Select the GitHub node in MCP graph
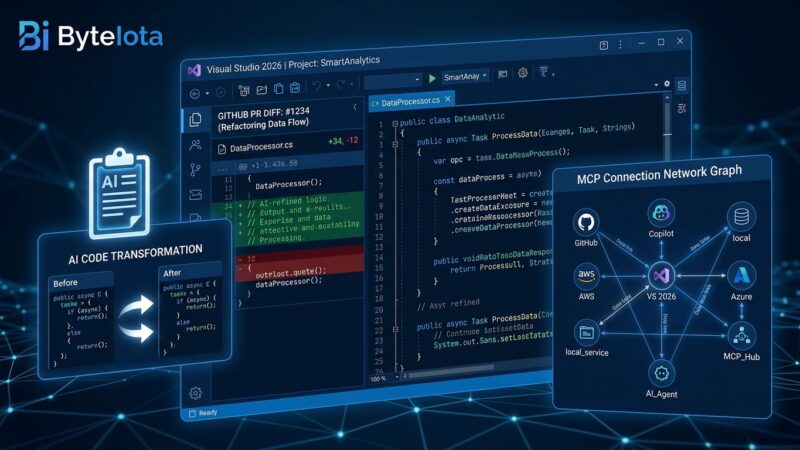The height and width of the screenshot is (450, 800). tap(586, 222)
